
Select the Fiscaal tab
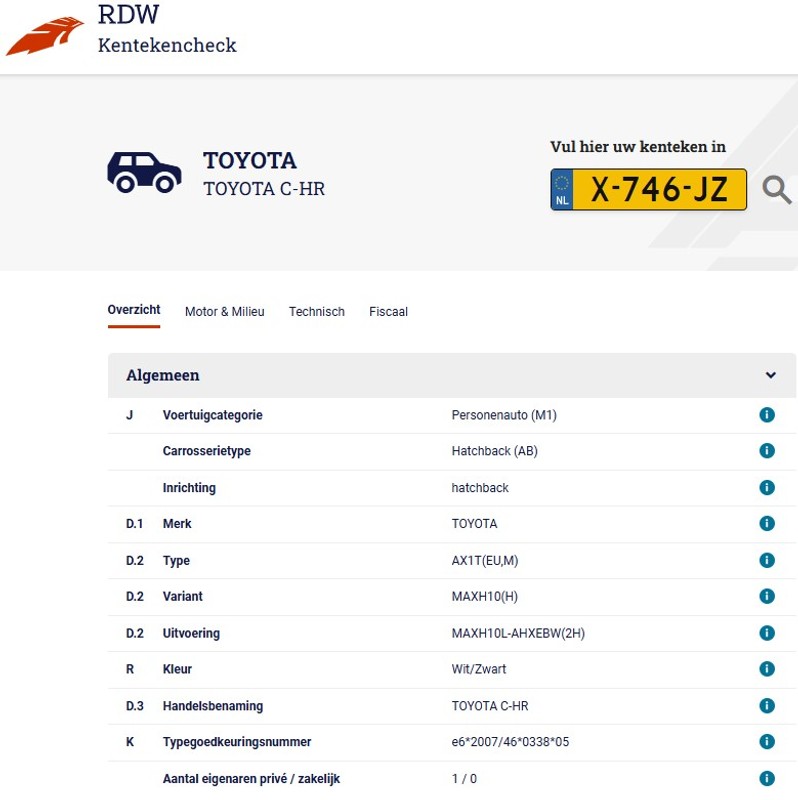tap(388, 312)
